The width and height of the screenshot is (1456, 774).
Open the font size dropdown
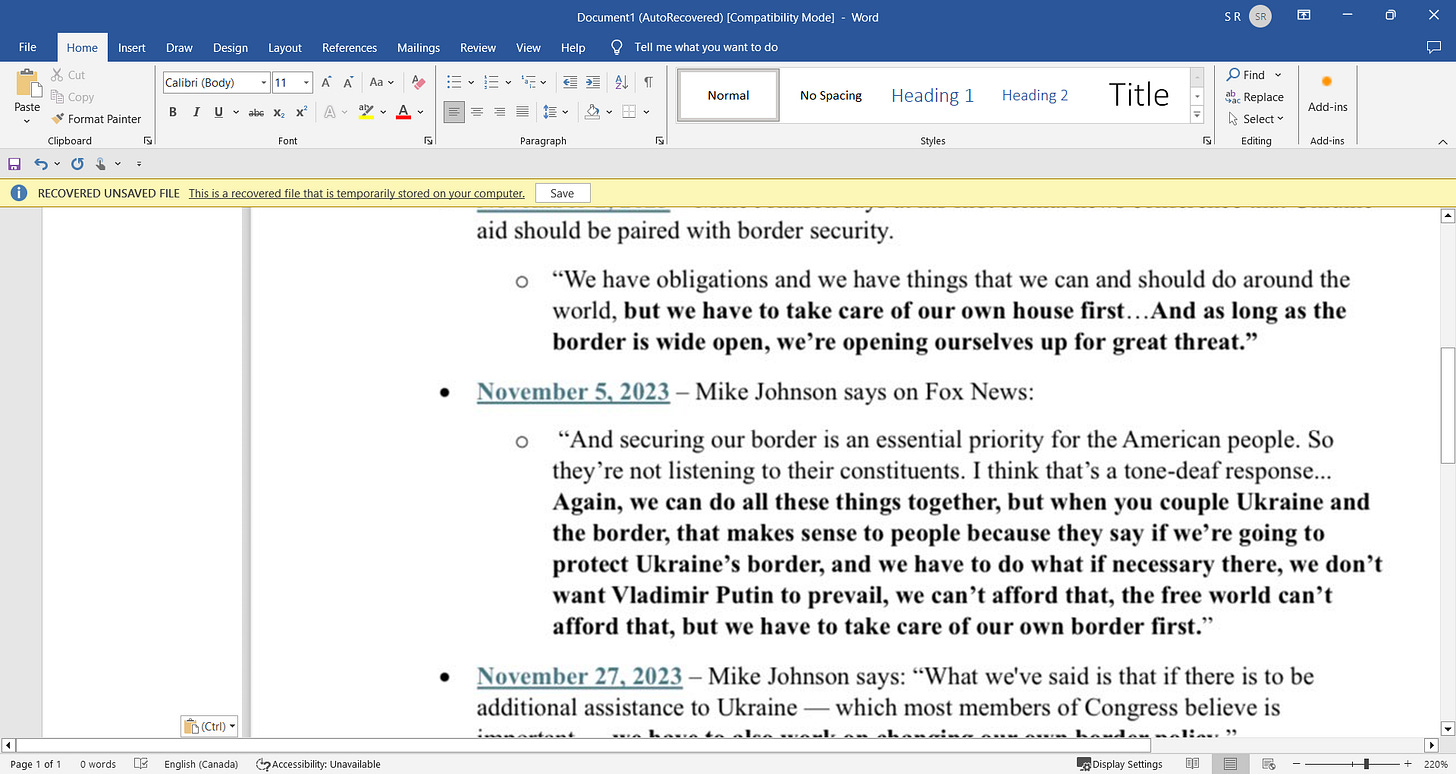point(307,83)
